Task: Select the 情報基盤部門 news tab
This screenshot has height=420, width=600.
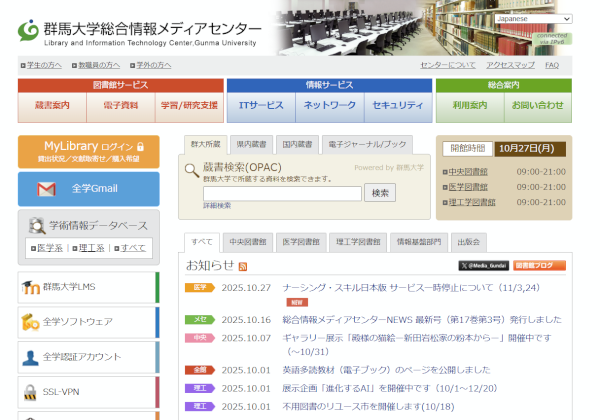Action: (x=419, y=242)
